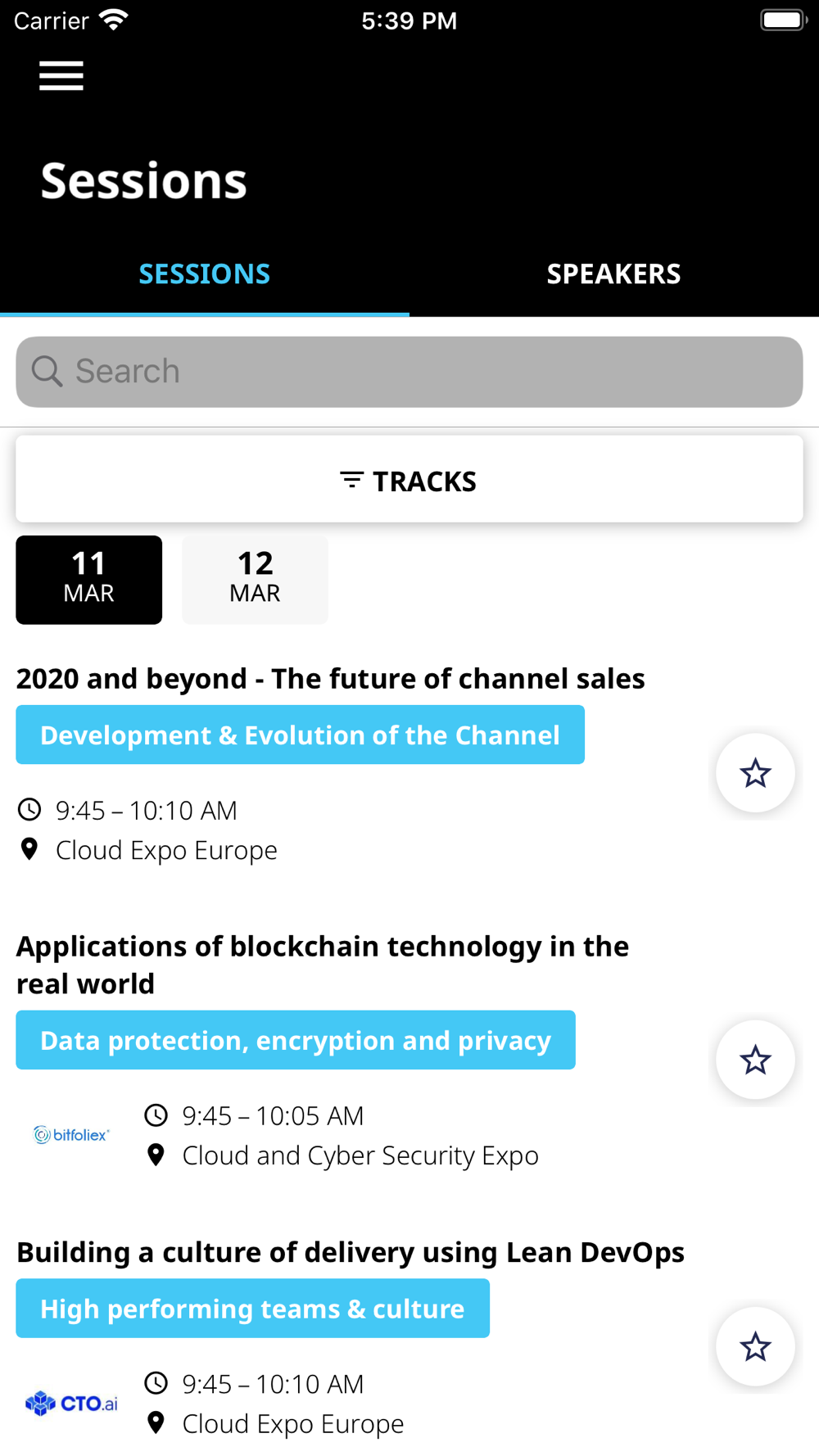
Task: Open the hamburger navigation menu
Action: tap(61, 76)
